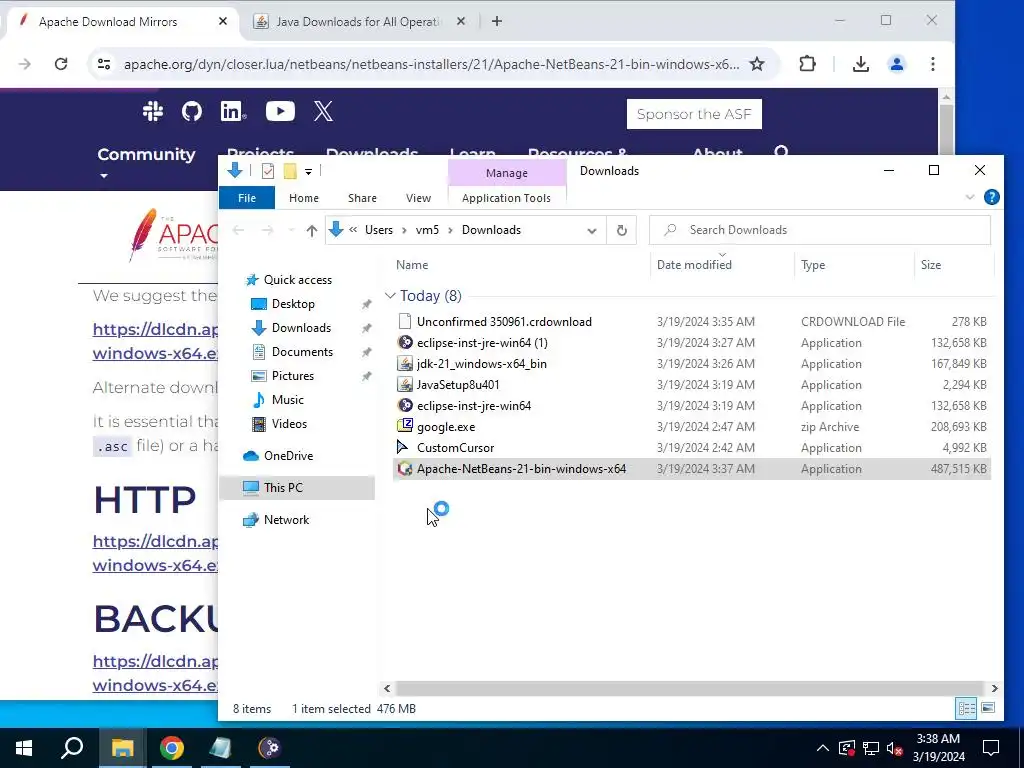Select jdk-21_windows-x64_bin file

[692, 364]
